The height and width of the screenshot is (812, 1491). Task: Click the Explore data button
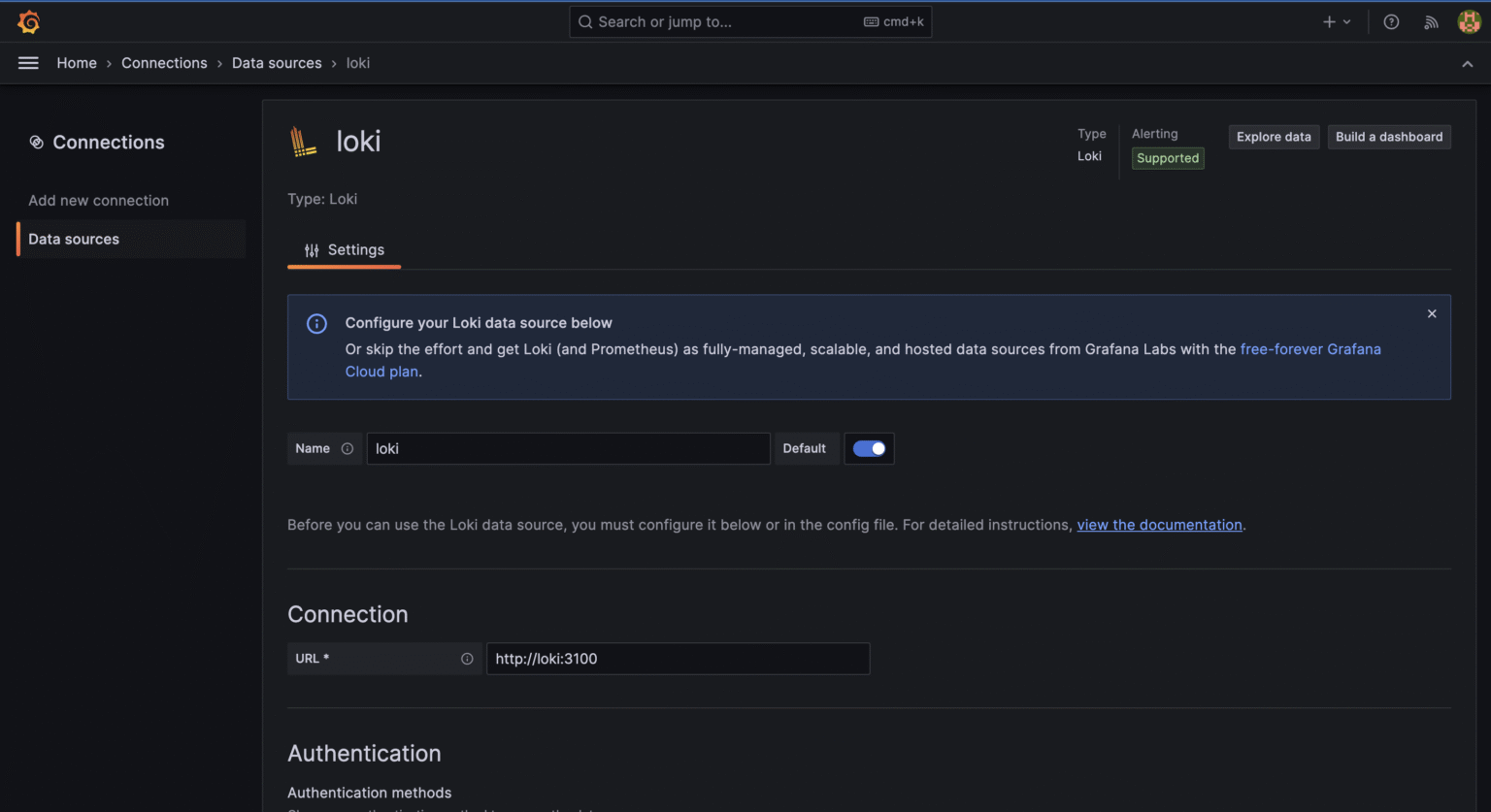point(1274,137)
